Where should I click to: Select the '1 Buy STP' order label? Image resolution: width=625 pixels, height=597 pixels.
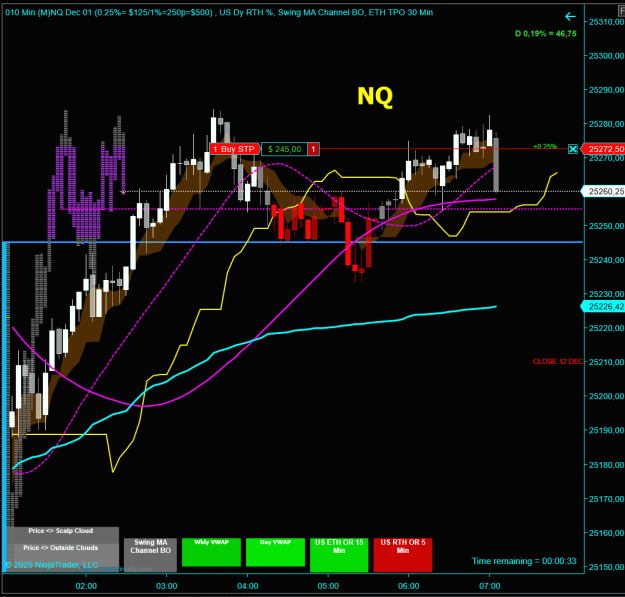[235, 149]
